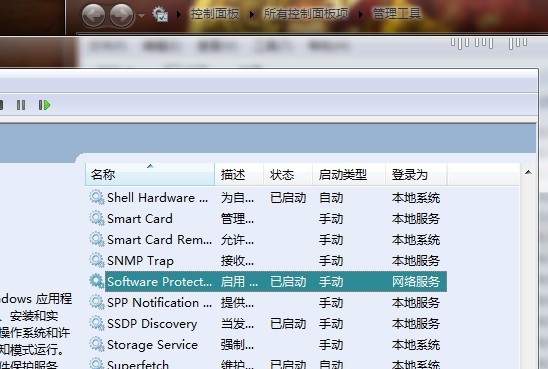
Task: Click the Forward navigation arrow in Explorer window
Action: point(122,15)
